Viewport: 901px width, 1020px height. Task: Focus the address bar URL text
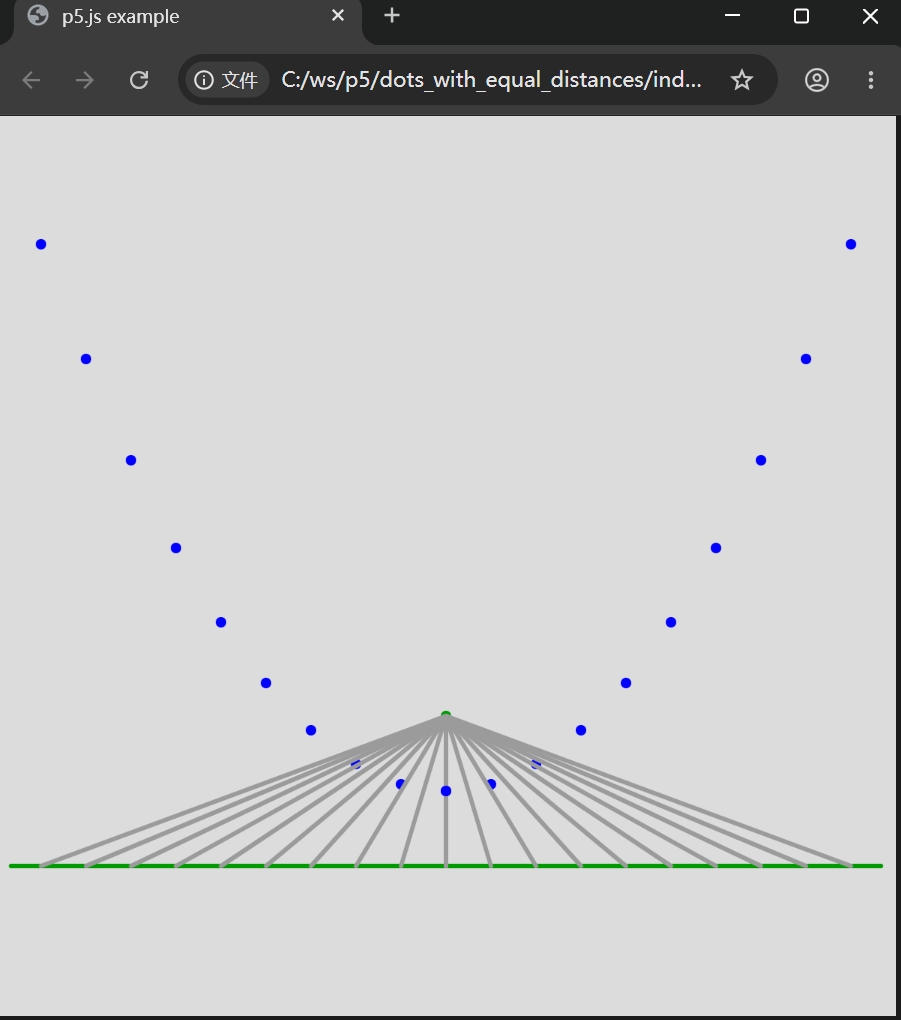point(491,80)
